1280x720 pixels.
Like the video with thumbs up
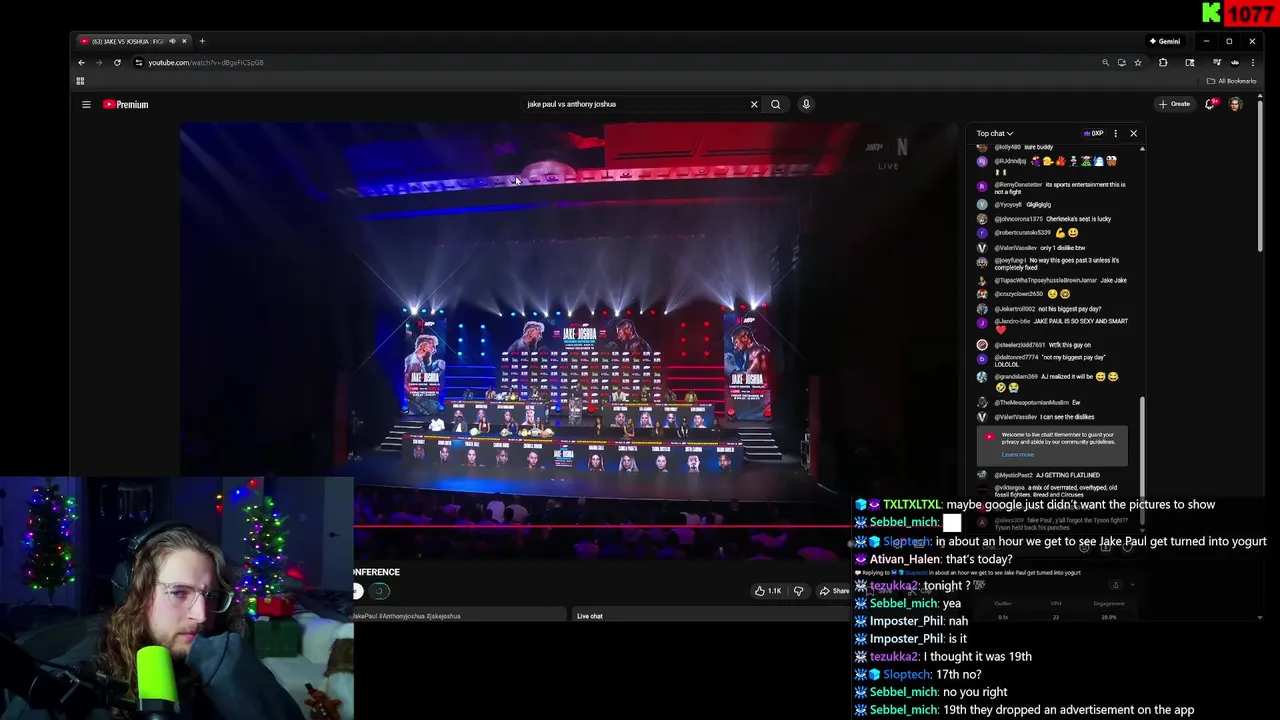768,591
